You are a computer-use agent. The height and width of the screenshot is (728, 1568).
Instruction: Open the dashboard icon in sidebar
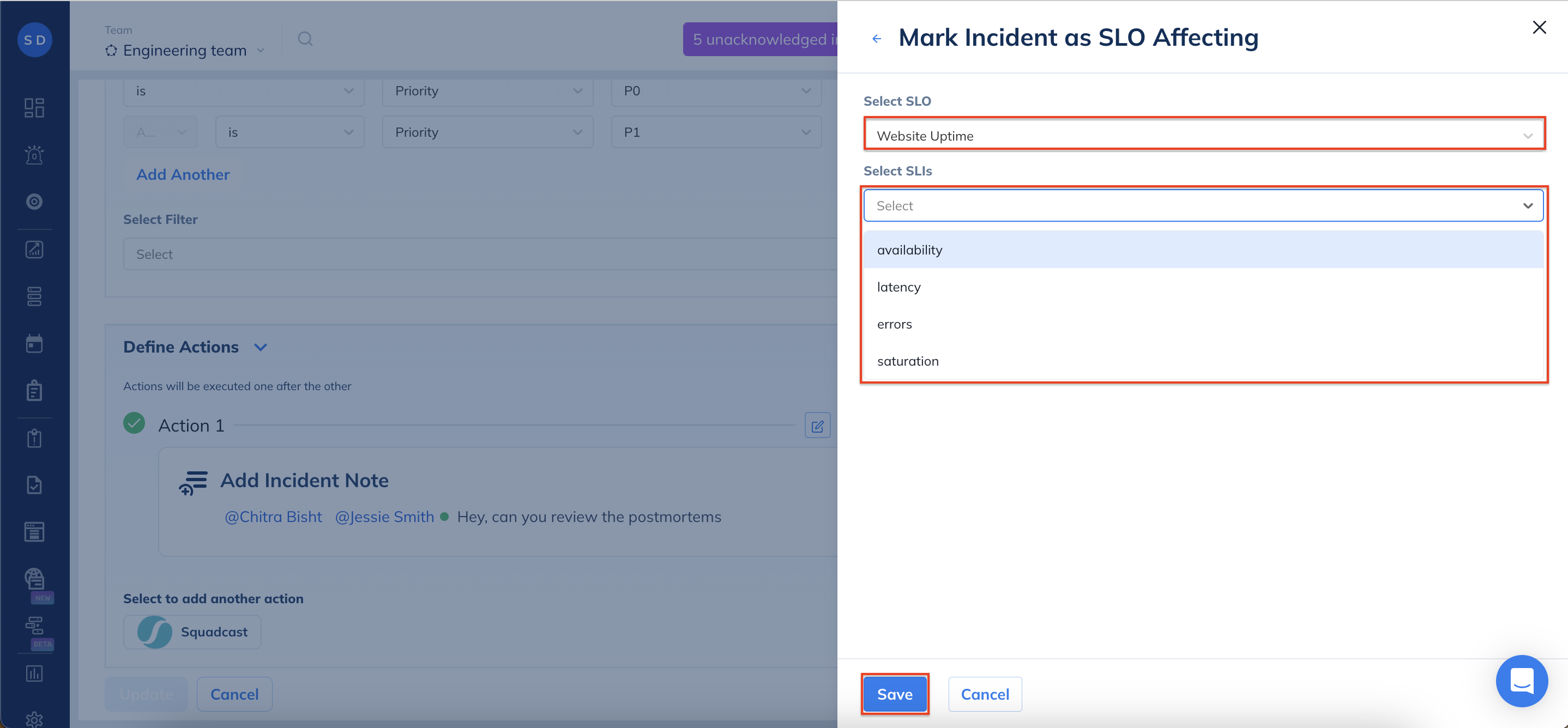34,108
